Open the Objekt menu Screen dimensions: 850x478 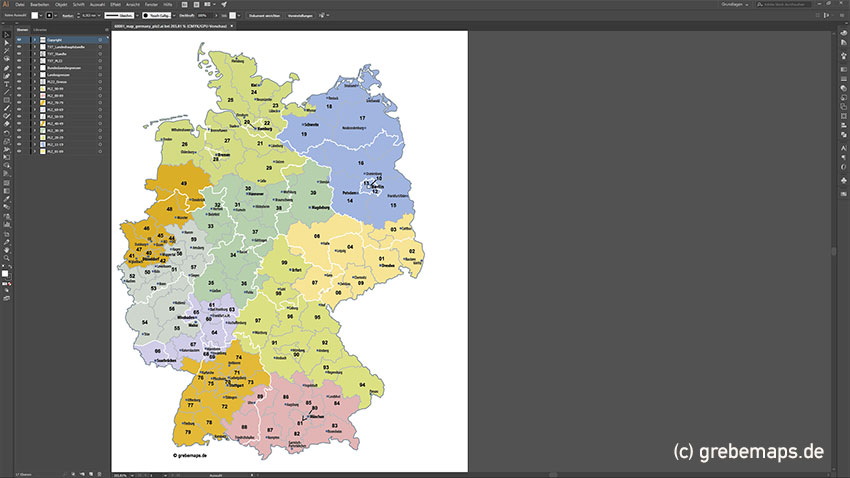[61, 5]
